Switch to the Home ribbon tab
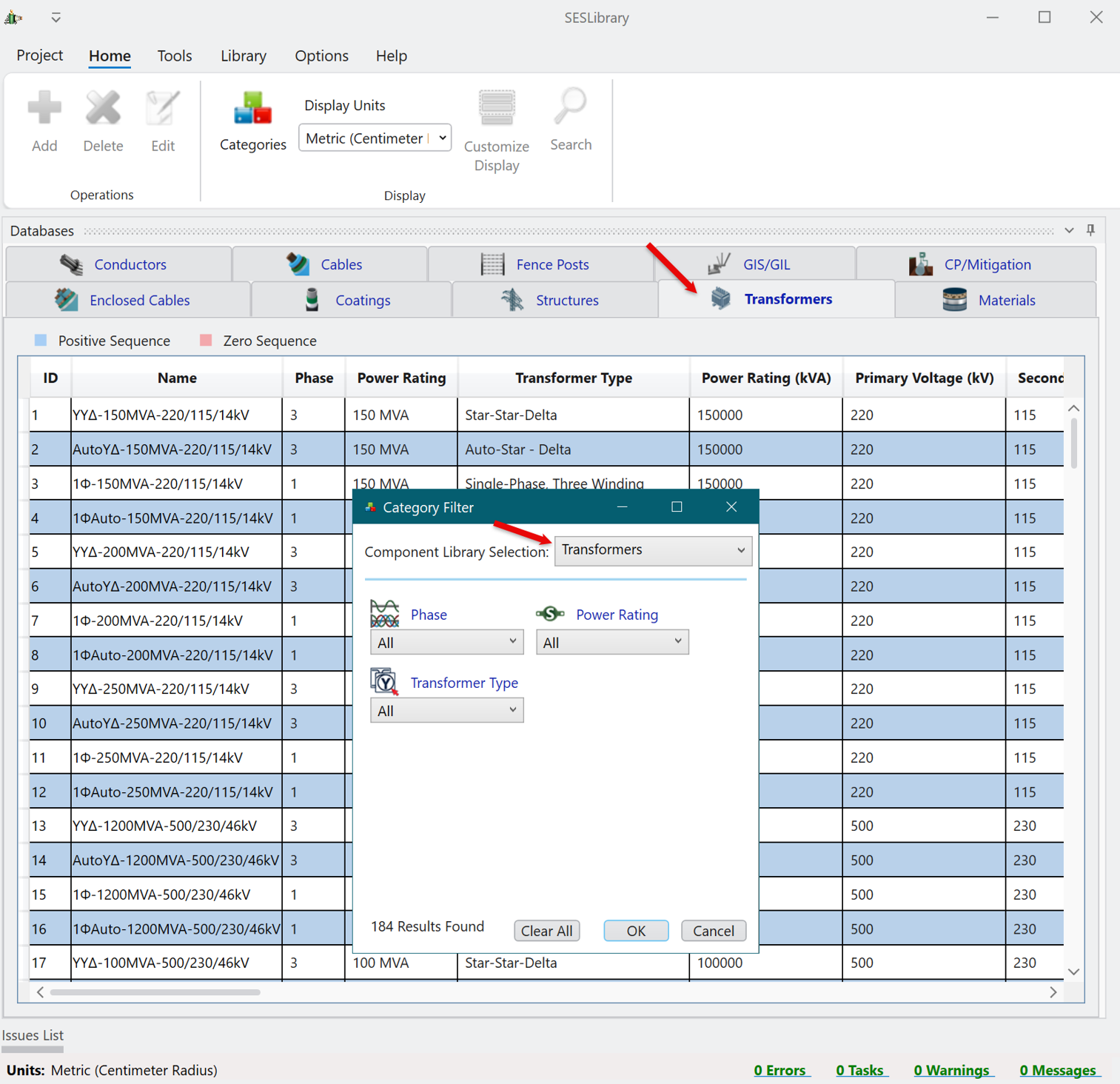 click(x=110, y=56)
